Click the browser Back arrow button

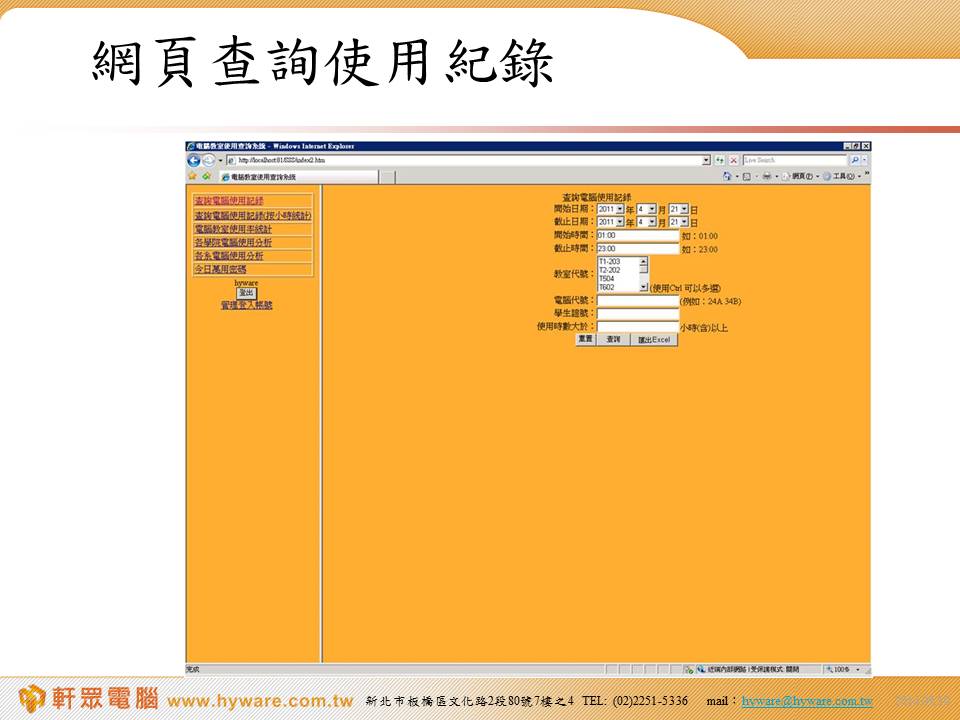click(193, 160)
